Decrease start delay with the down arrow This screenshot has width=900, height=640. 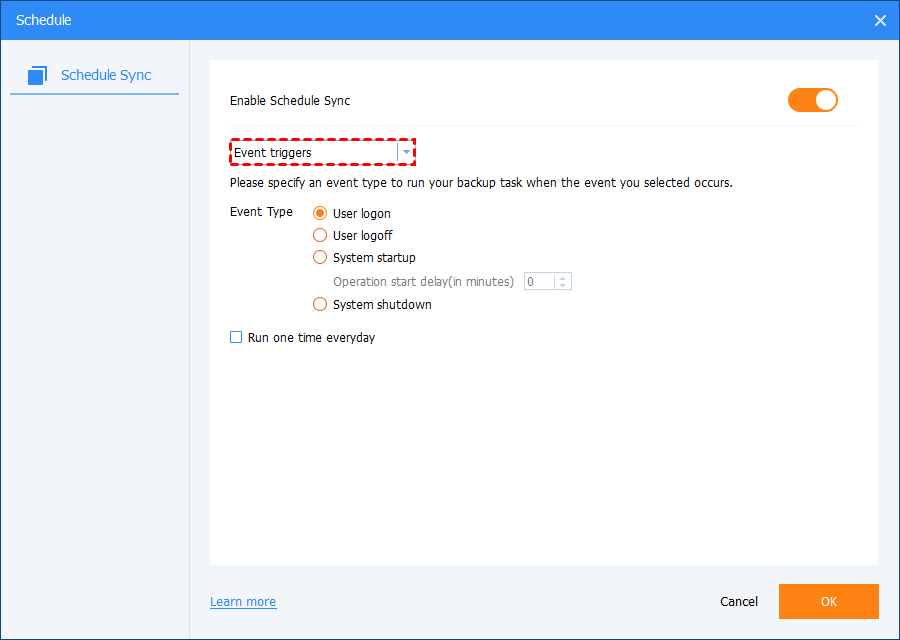click(x=563, y=286)
